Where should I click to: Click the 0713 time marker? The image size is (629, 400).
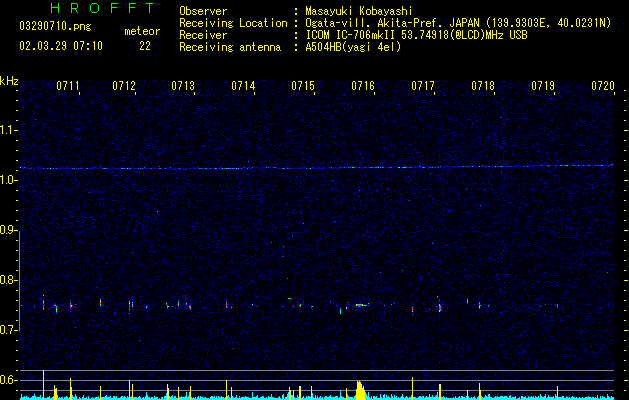[x=183, y=86]
